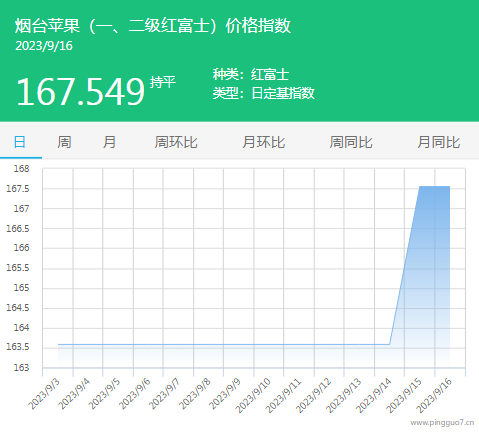Screen dimensions: 479x432
Task: Click the 持平 status text
Action: point(162,82)
